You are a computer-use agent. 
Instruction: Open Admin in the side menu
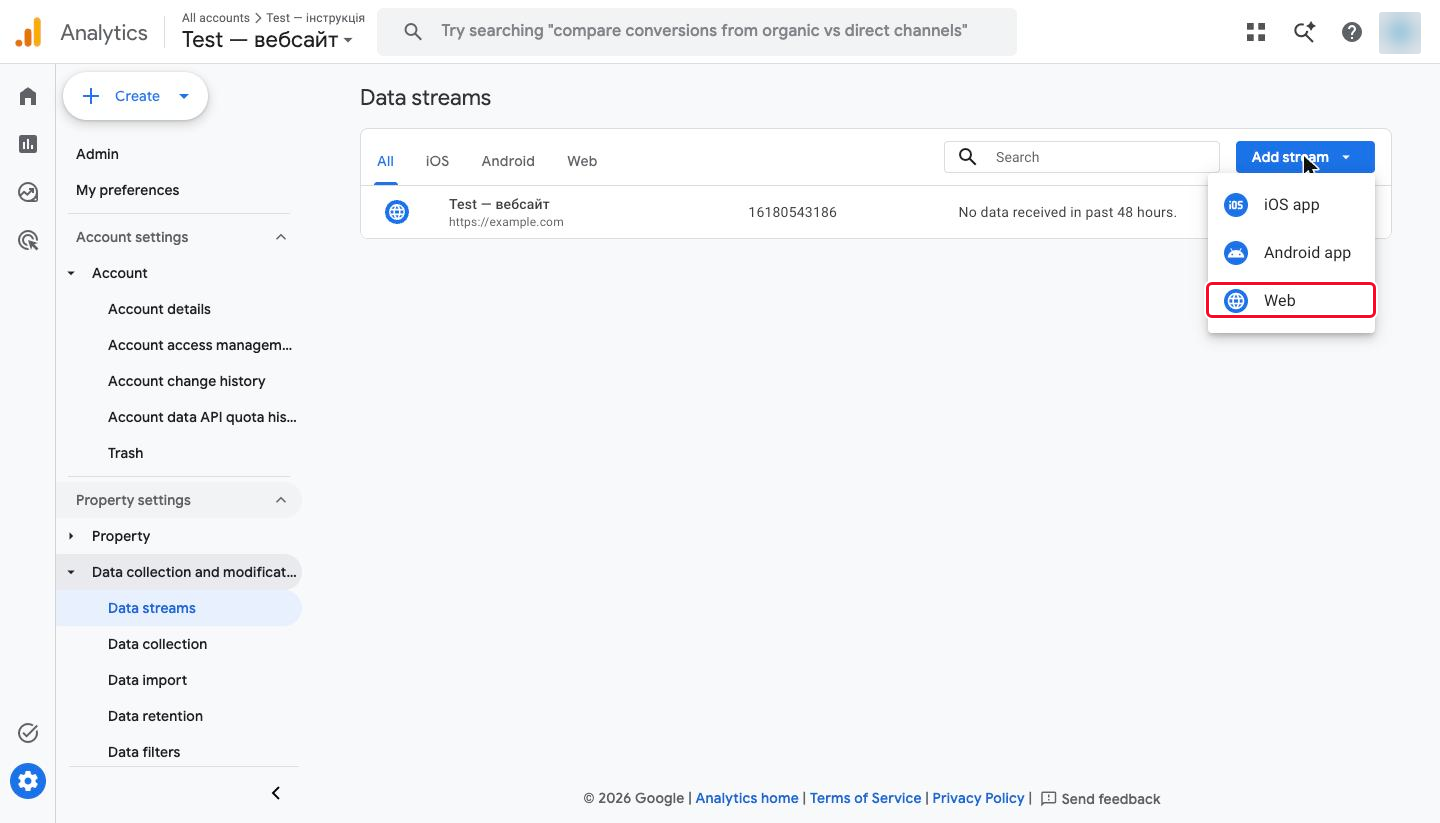[x=97, y=154]
